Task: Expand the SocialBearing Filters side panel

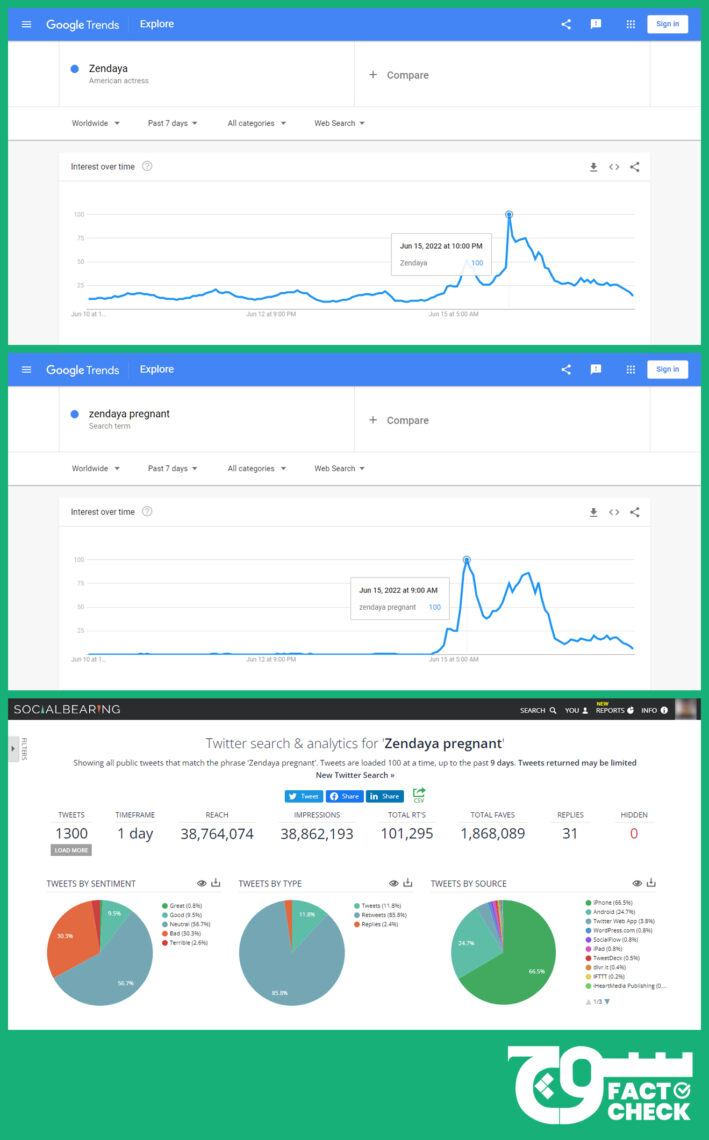Action: [13, 749]
